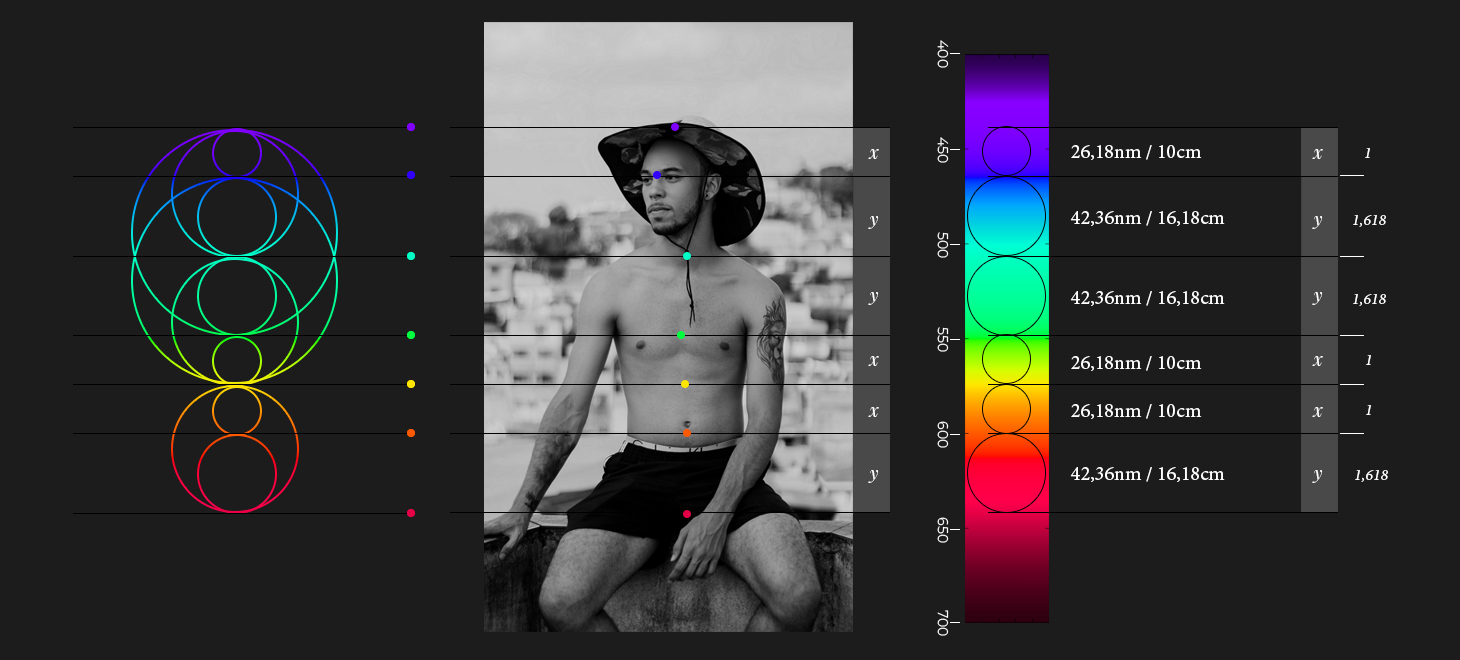Click the violet dot in the left dot column
The width and height of the screenshot is (1460, 660).
tap(411, 127)
